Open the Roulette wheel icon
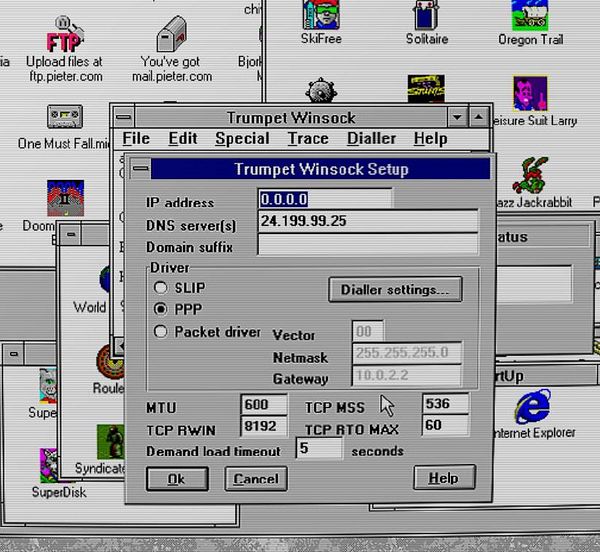The height and width of the screenshot is (552, 600). 110,362
